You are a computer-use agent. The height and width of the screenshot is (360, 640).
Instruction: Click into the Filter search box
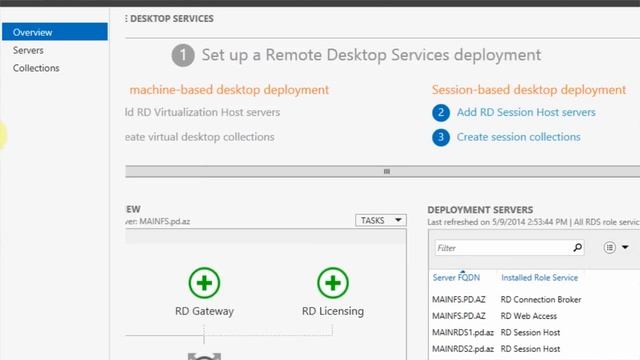coord(509,248)
